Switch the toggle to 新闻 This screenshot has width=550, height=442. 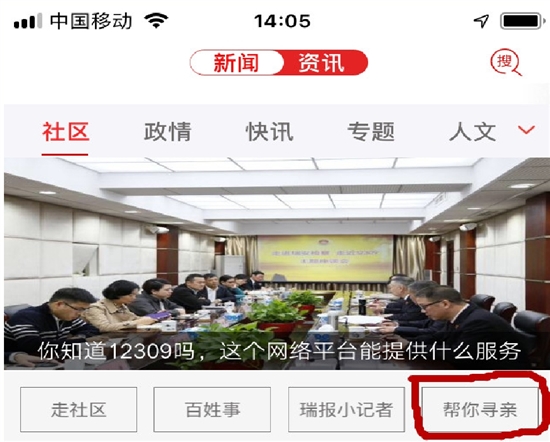click(x=236, y=63)
